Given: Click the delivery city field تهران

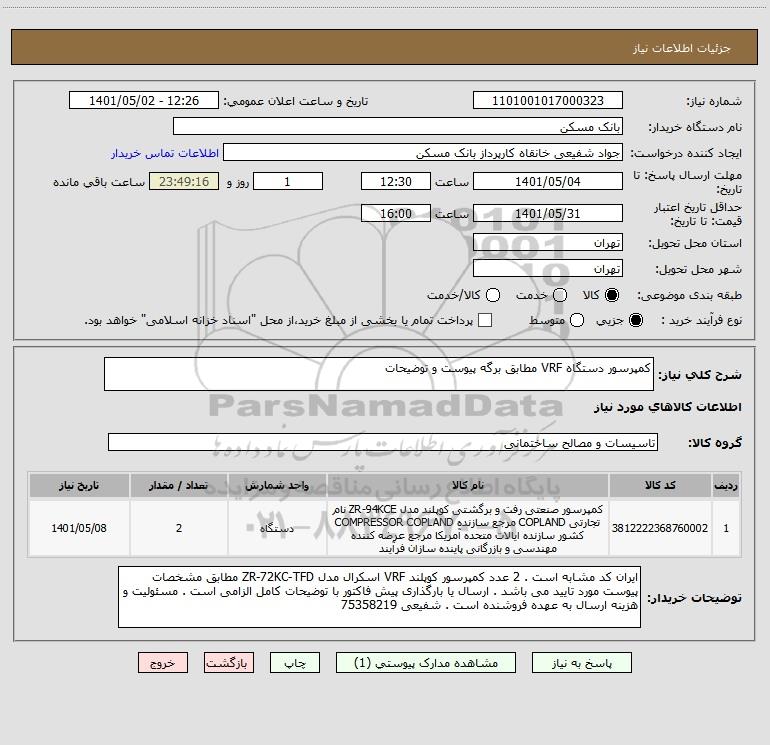Looking at the screenshot, I should pyautogui.click(x=548, y=268).
